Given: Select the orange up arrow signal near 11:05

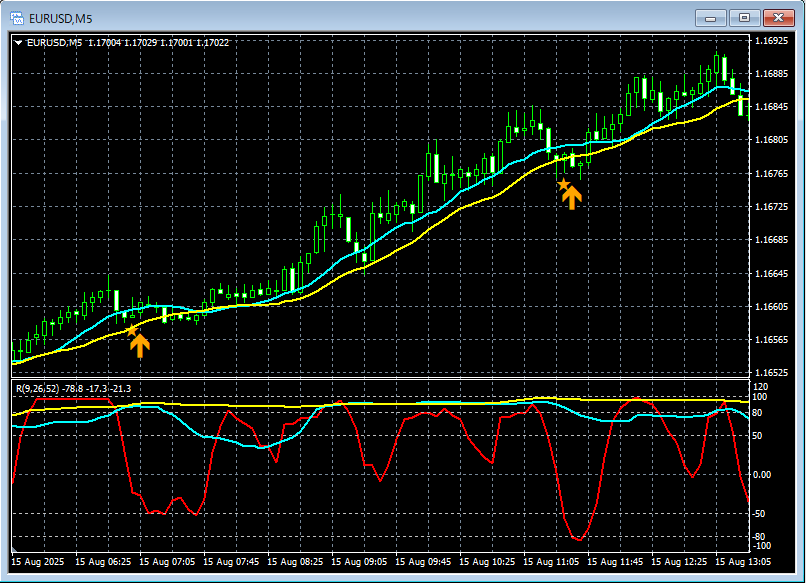Looking at the screenshot, I should (x=571, y=197).
